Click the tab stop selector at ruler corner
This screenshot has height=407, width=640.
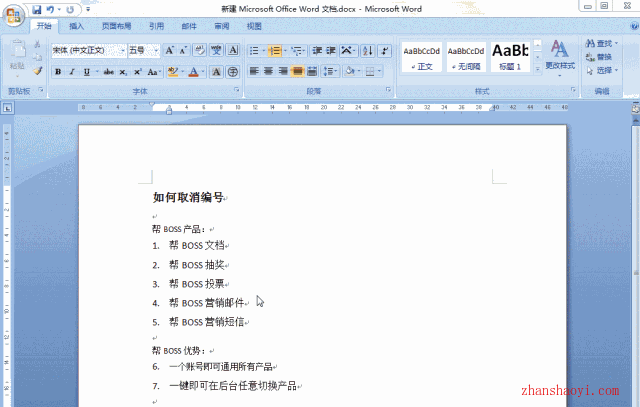point(8,108)
